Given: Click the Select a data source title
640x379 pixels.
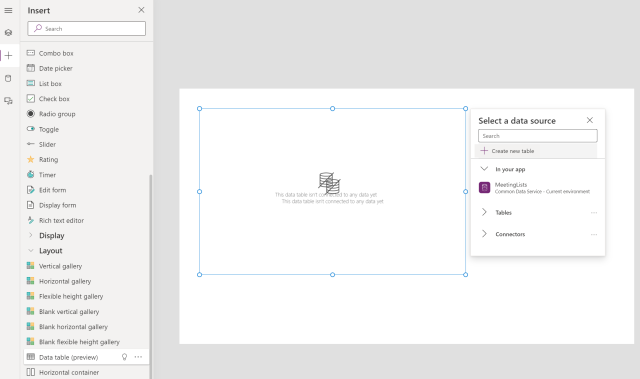Looking at the screenshot, I should tap(517, 121).
